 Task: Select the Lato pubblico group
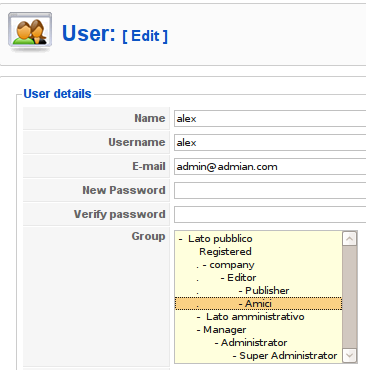coord(258,239)
